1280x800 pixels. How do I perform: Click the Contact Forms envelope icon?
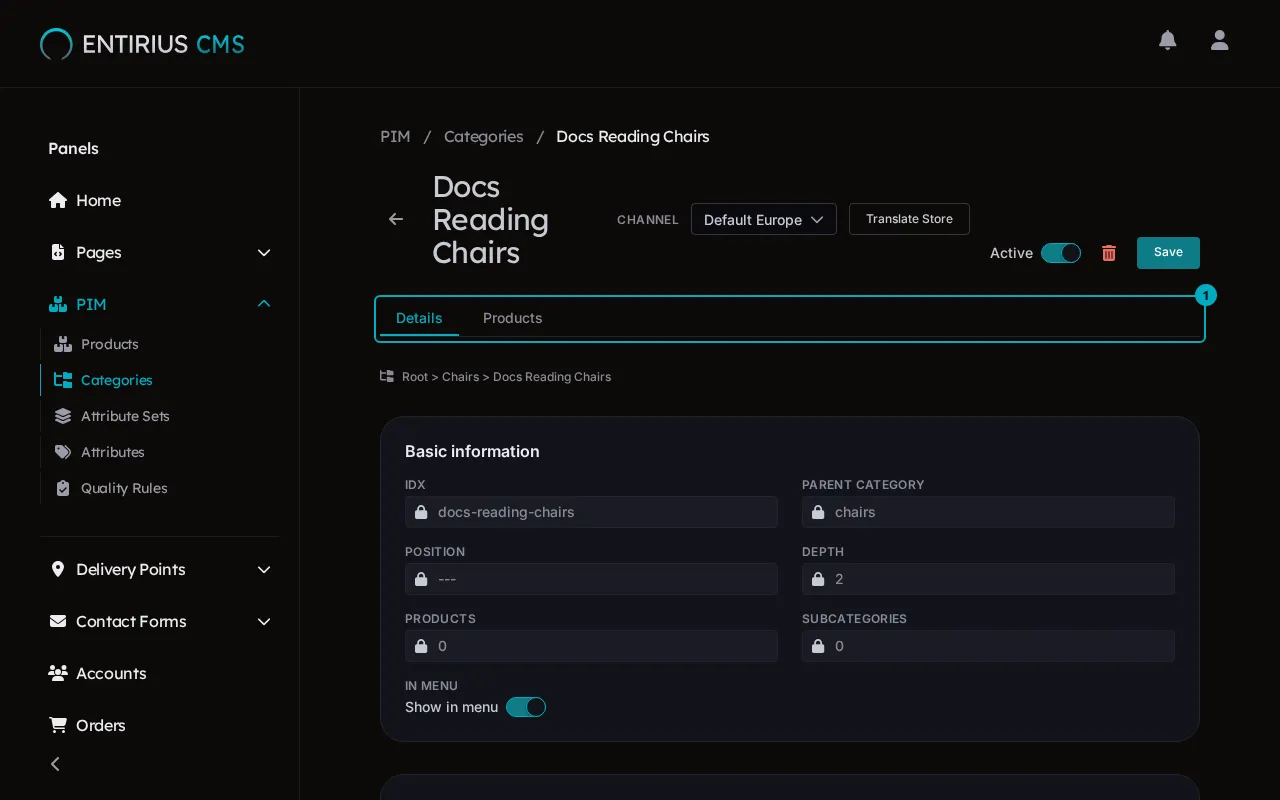[x=58, y=621]
